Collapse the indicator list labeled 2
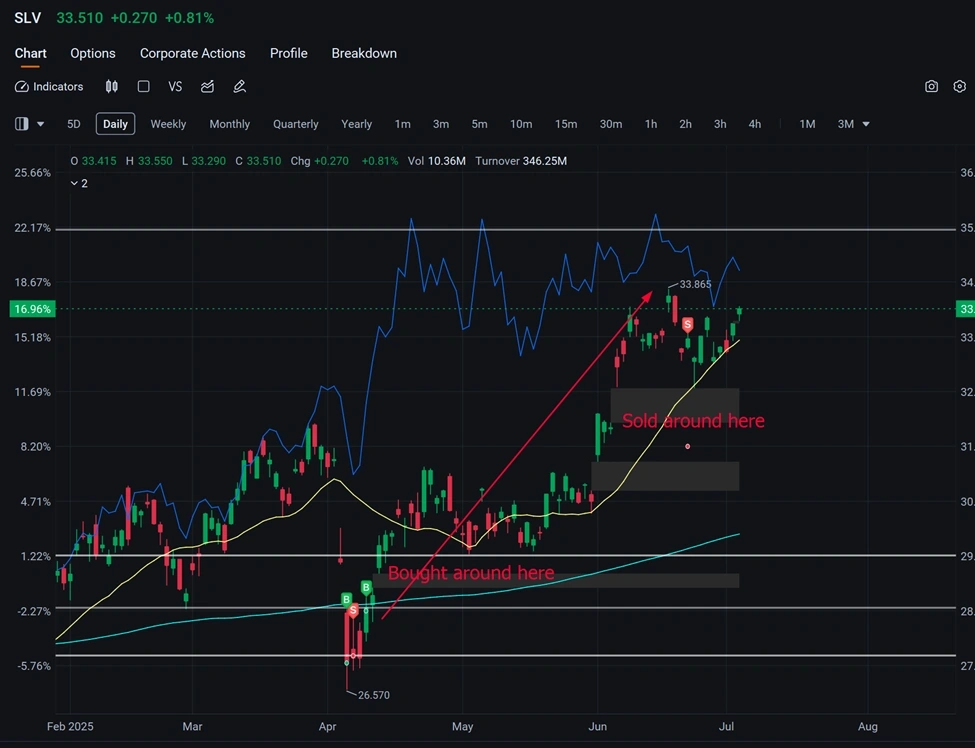The height and width of the screenshot is (748, 975). point(79,183)
